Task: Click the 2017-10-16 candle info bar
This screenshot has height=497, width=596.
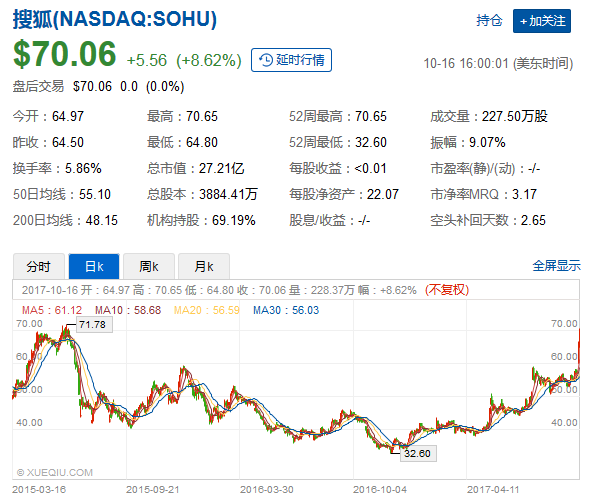Action: (x=296, y=290)
